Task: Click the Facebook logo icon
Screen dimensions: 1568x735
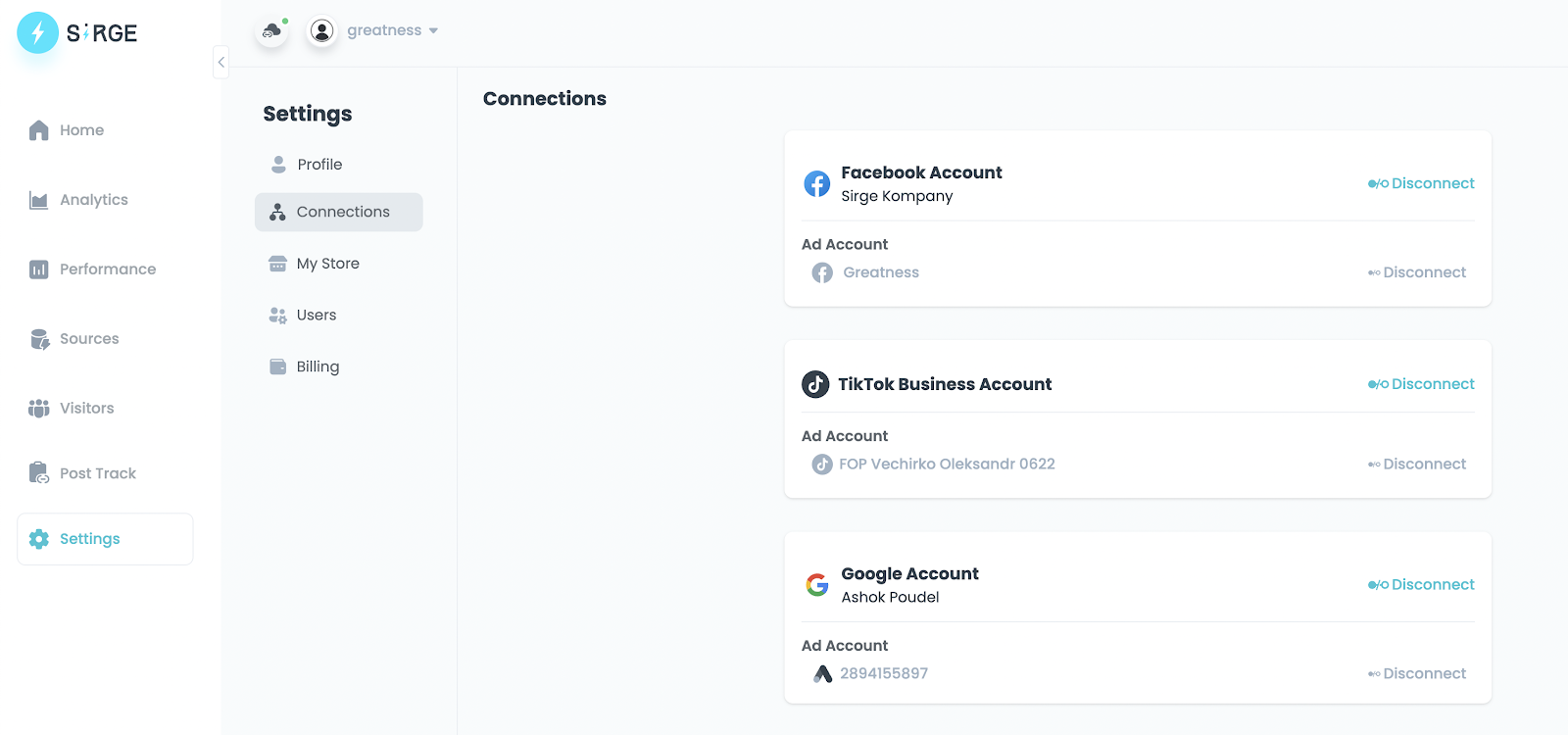Action: point(817,183)
